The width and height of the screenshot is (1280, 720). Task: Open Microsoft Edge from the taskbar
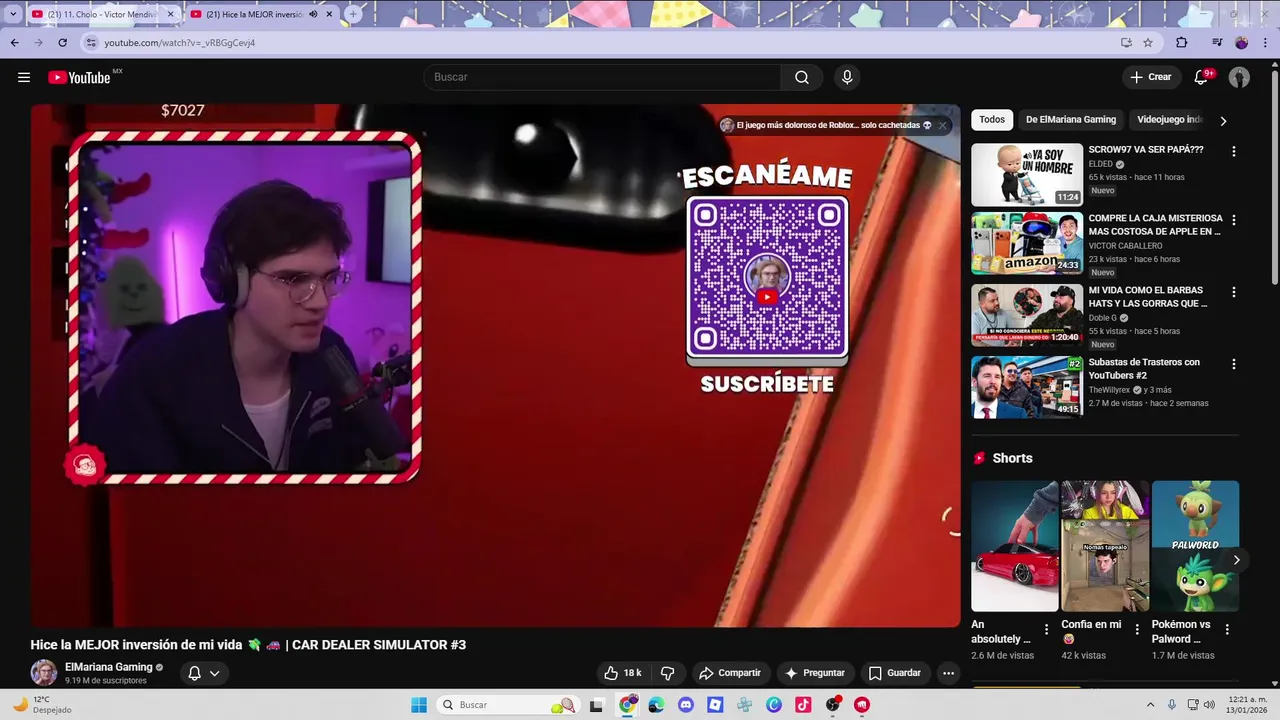[656, 705]
